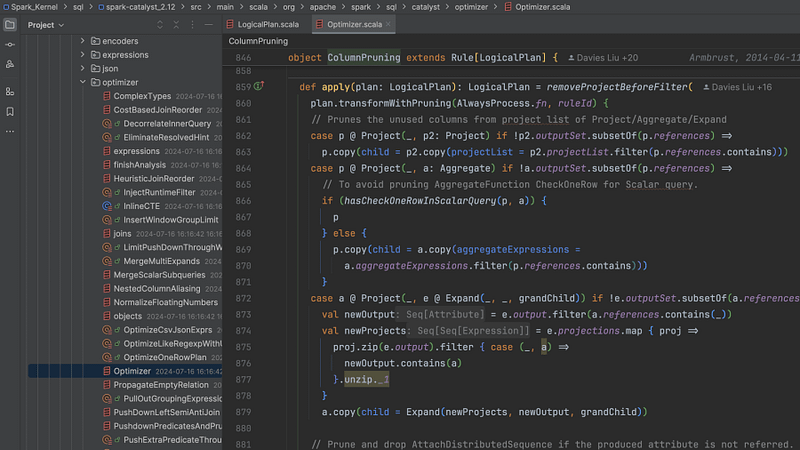Open the Commit tool window icon
Viewport: 800px width, 450px height.
click(x=10, y=45)
